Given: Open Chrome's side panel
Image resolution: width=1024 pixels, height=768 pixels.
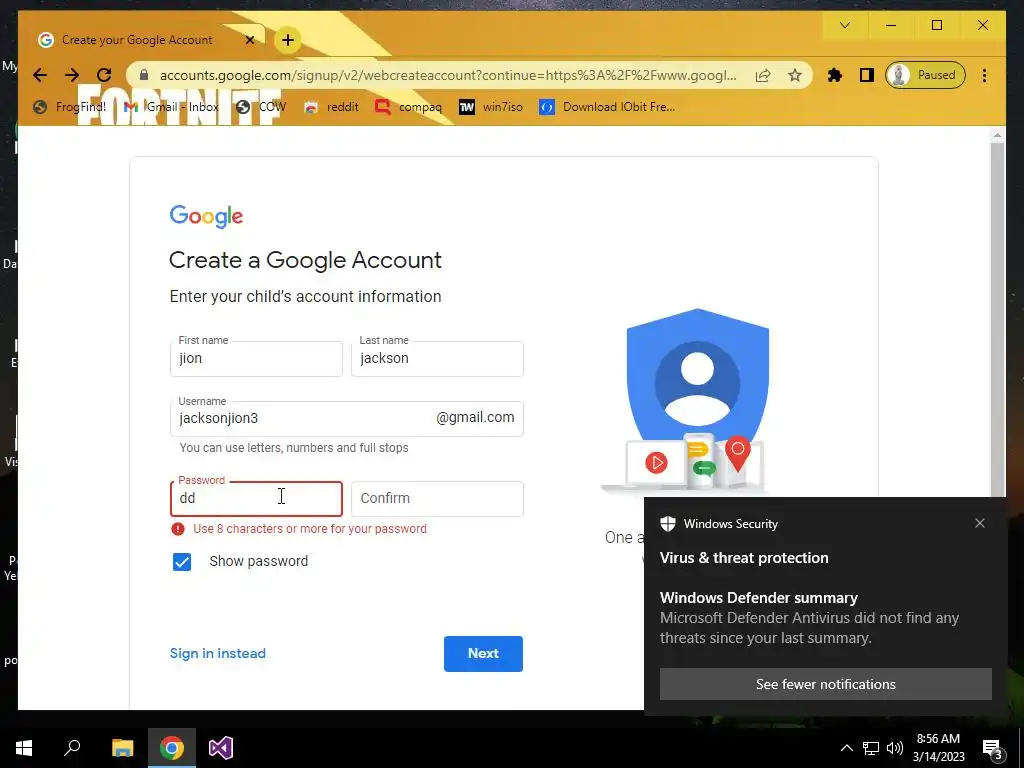Looking at the screenshot, I should (x=867, y=75).
